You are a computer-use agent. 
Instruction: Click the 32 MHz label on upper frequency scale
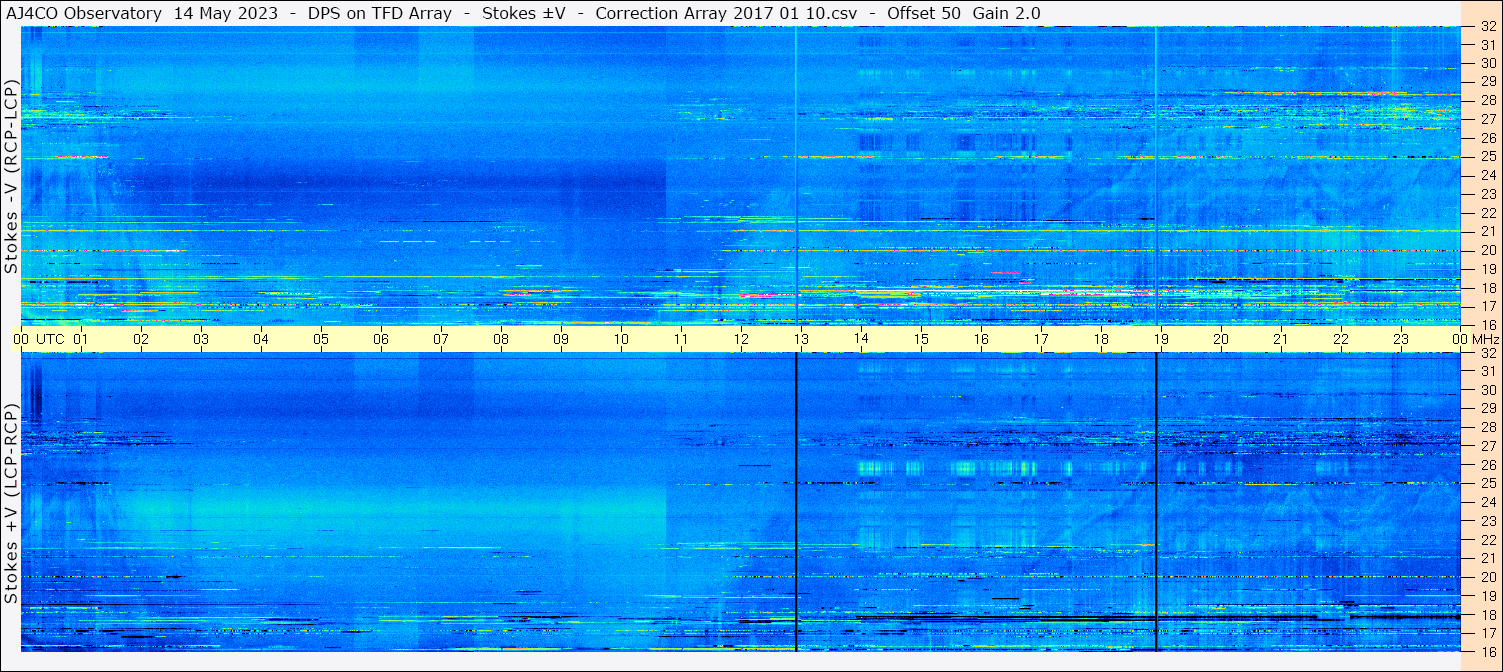[1487, 27]
